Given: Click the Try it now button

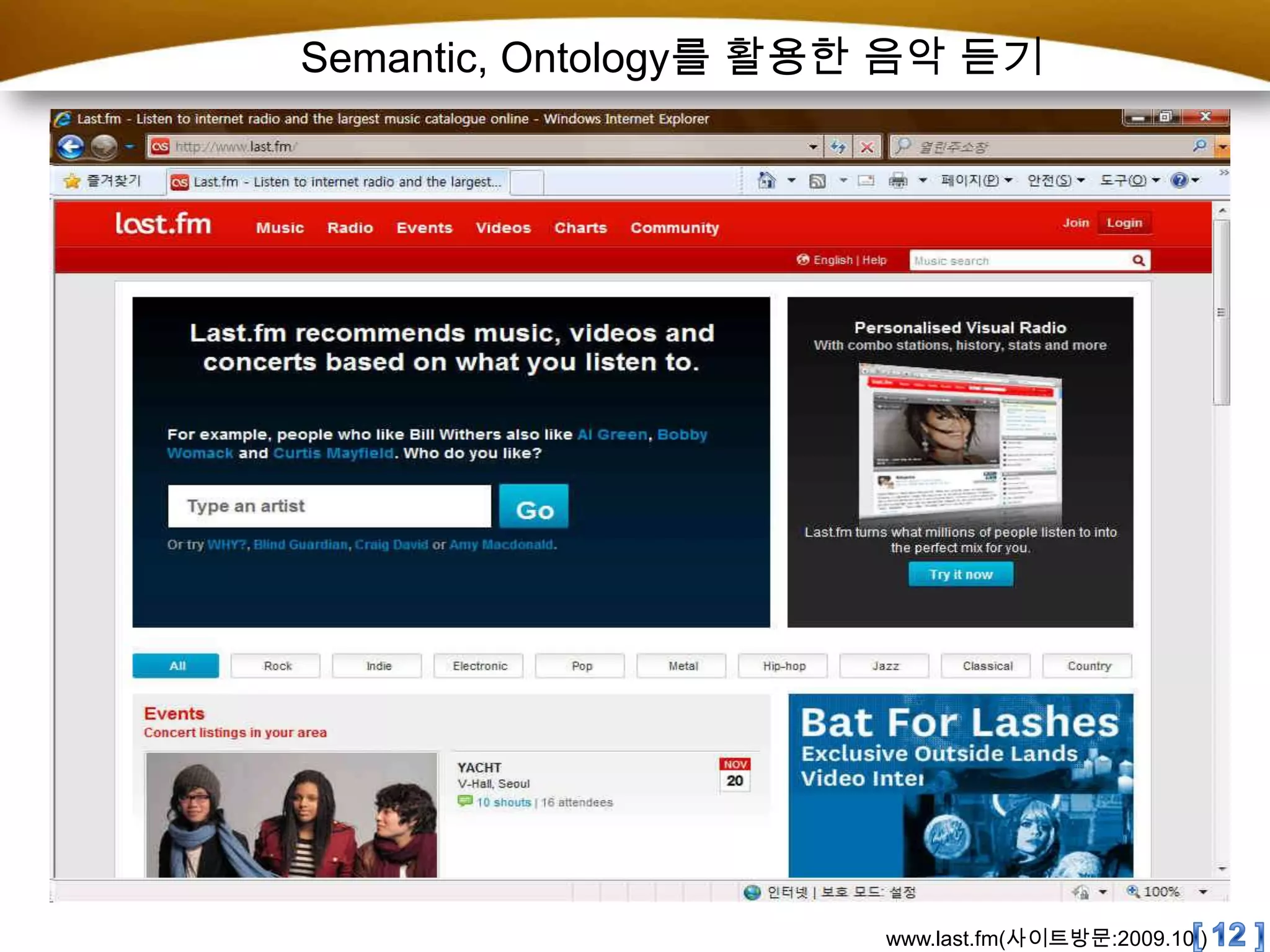Looking at the screenshot, I should click(x=961, y=575).
